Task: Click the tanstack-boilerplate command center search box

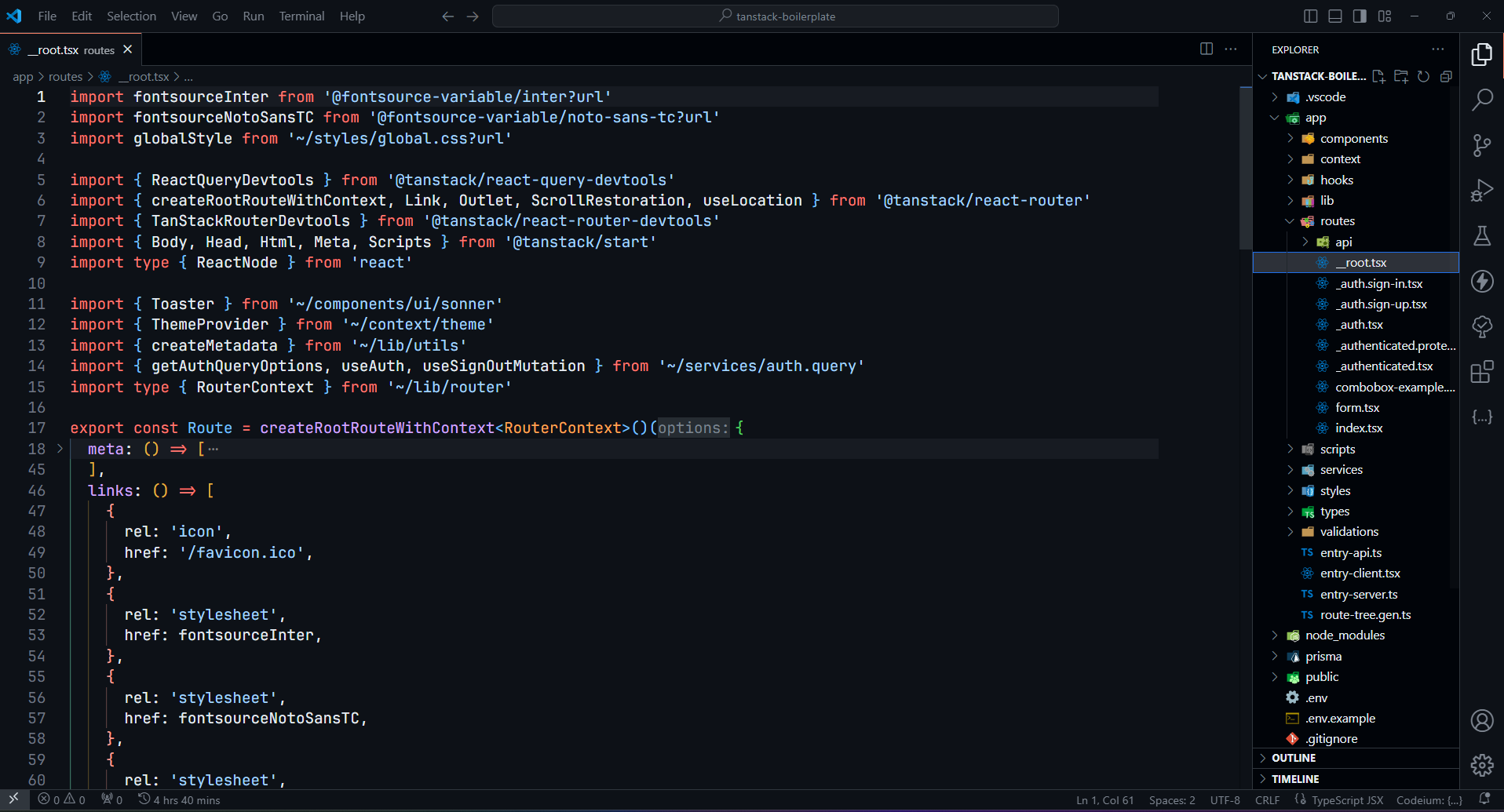Action: point(775,16)
